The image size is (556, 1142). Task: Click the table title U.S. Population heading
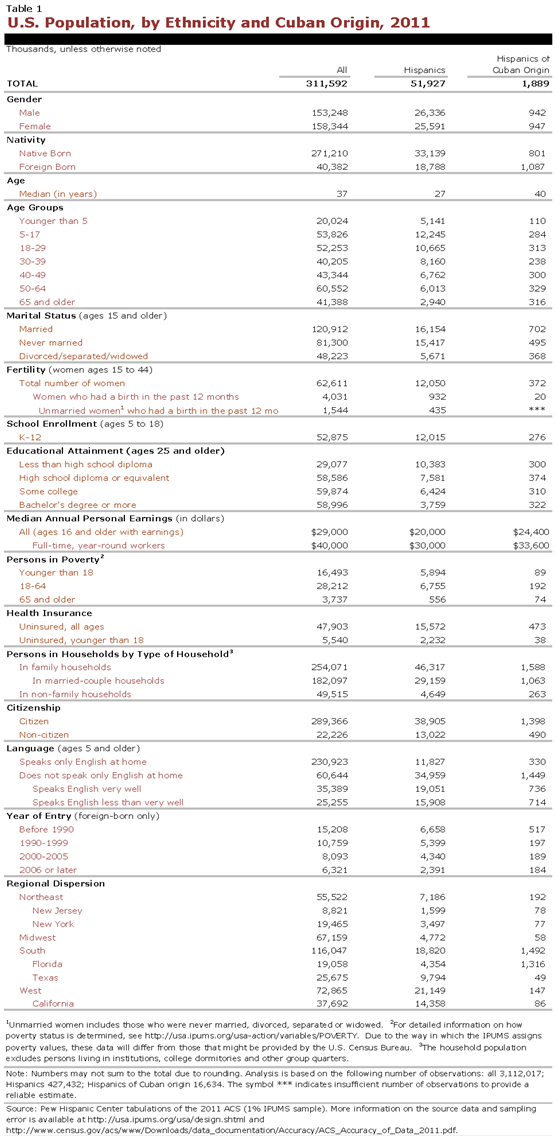(x=218, y=23)
